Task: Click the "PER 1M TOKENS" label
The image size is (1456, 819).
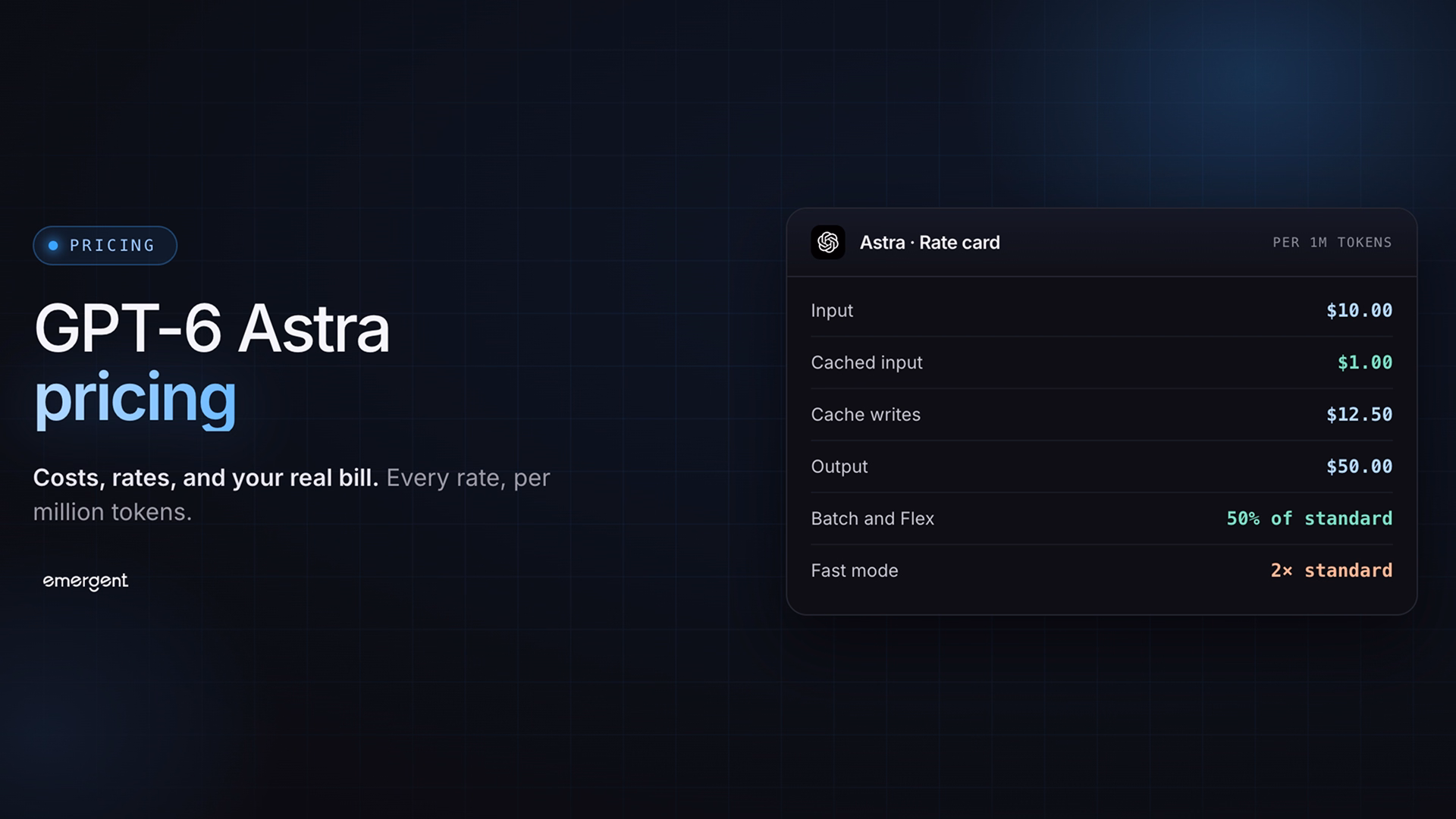Action: coord(1332,243)
